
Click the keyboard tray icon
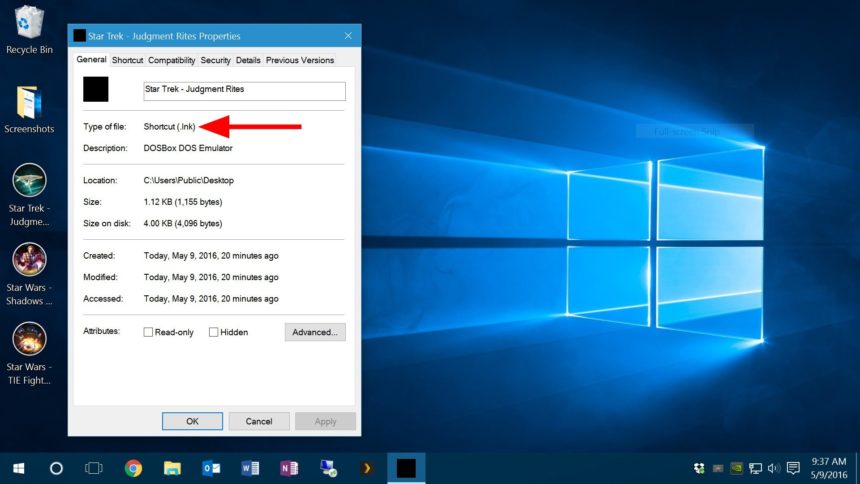[x=717, y=468]
